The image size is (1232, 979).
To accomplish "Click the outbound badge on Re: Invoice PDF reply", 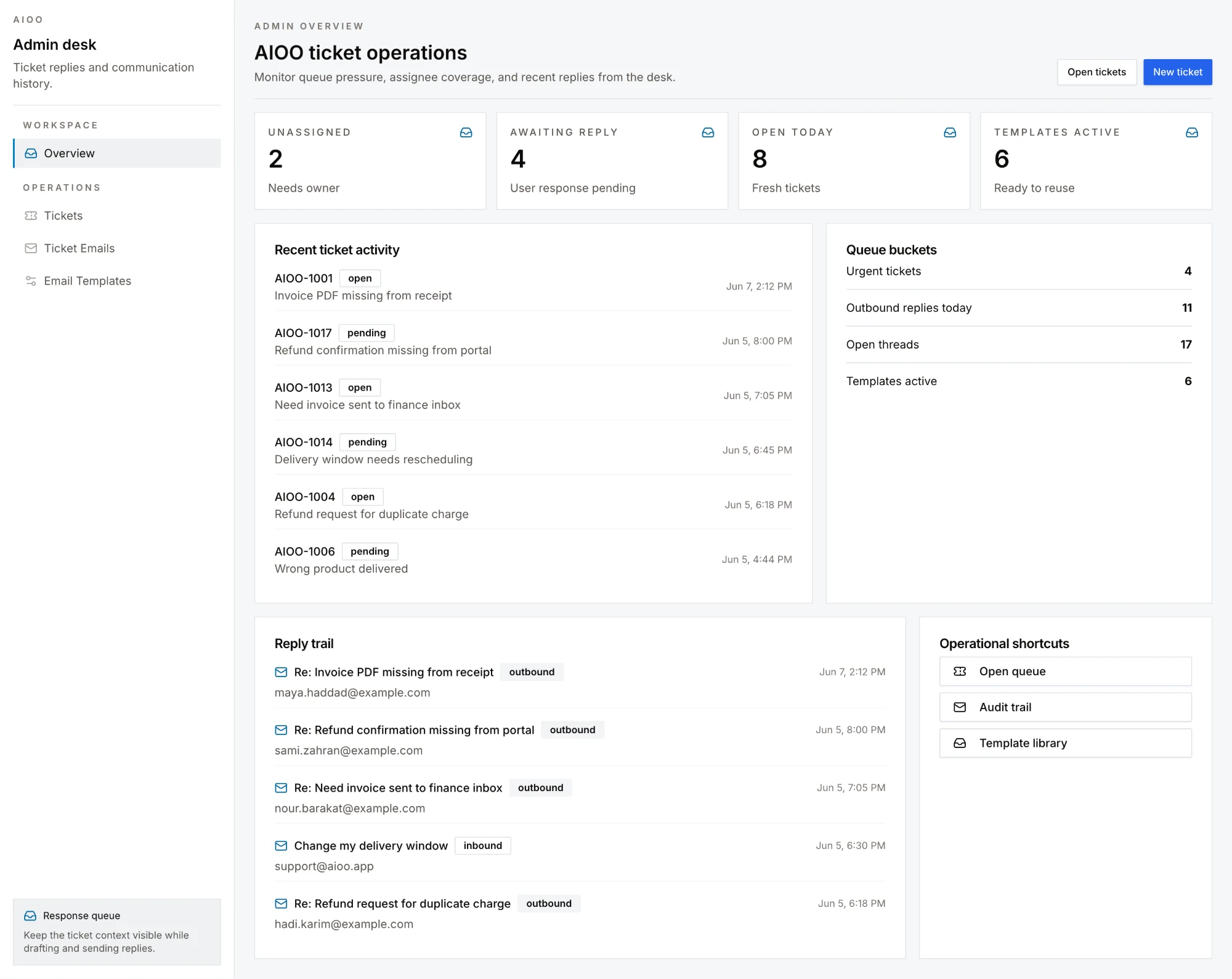I will click(532, 672).
